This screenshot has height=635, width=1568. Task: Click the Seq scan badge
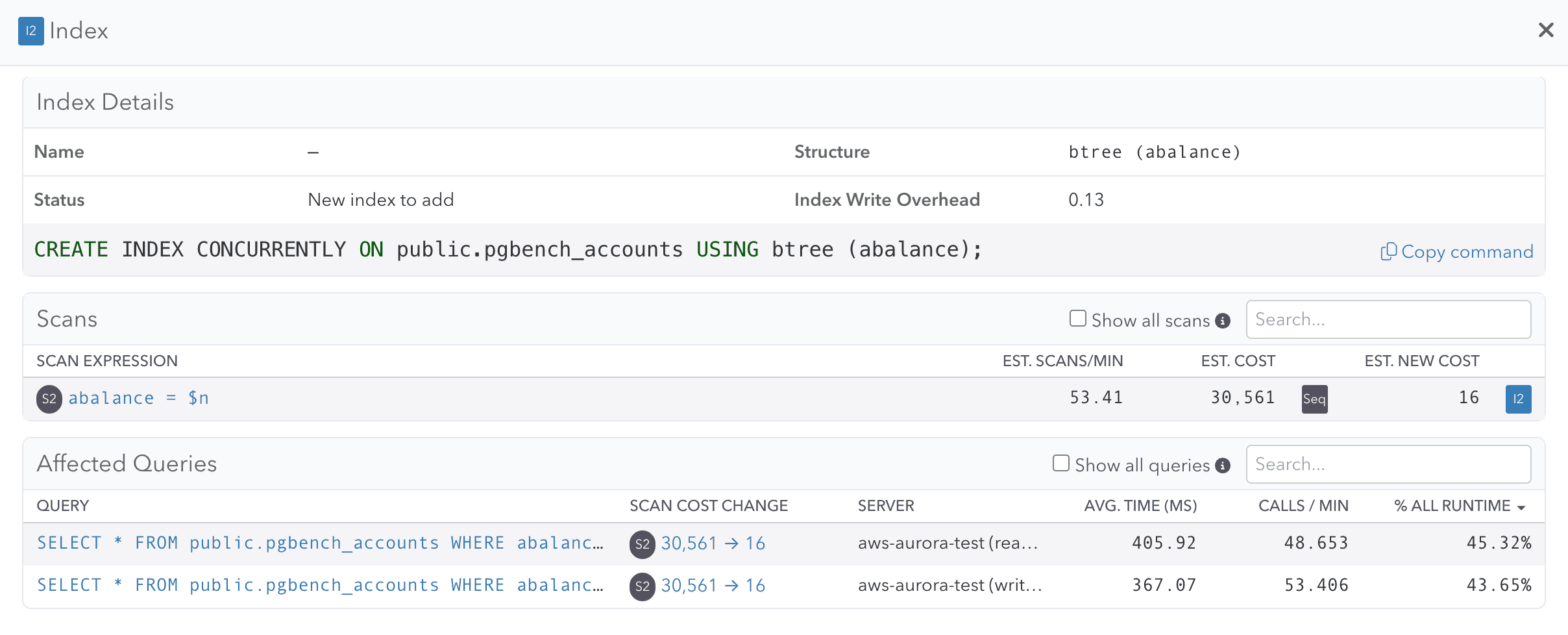(x=1314, y=399)
